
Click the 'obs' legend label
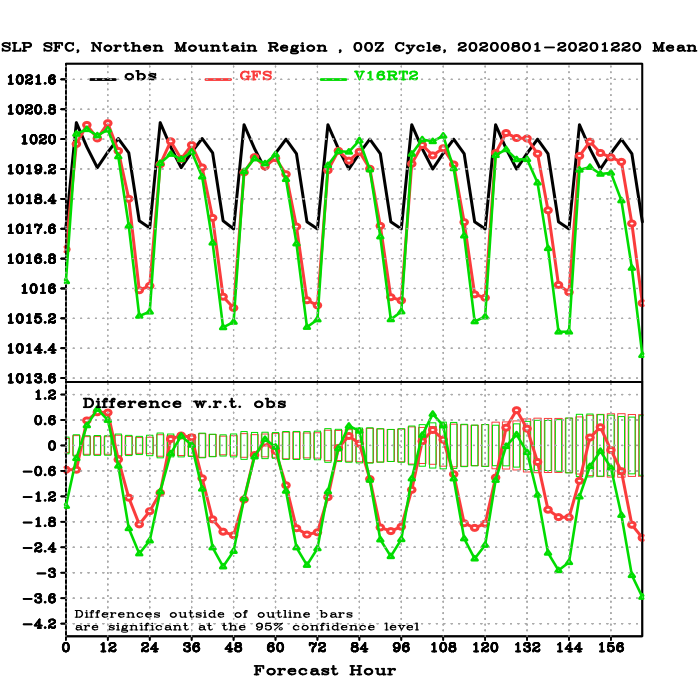click(x=141, y=76)
